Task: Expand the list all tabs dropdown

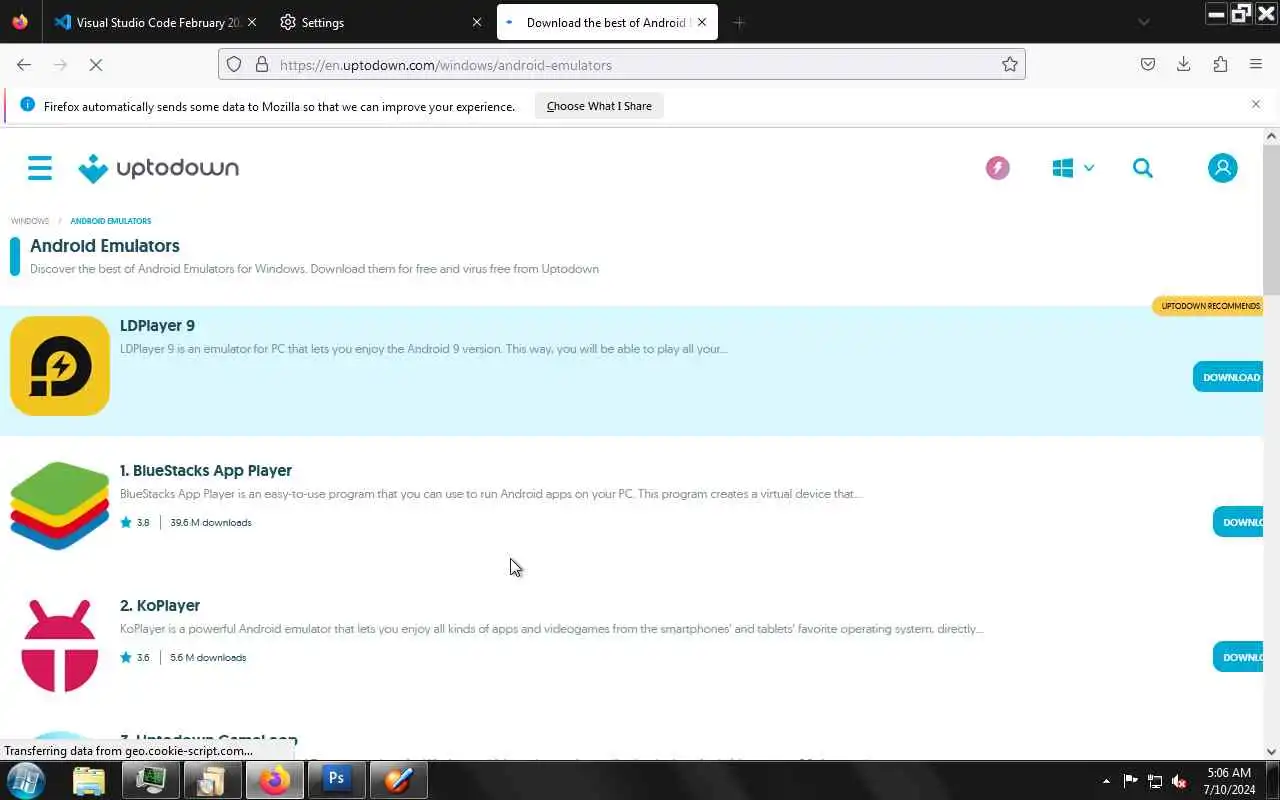Action: 1144,22
